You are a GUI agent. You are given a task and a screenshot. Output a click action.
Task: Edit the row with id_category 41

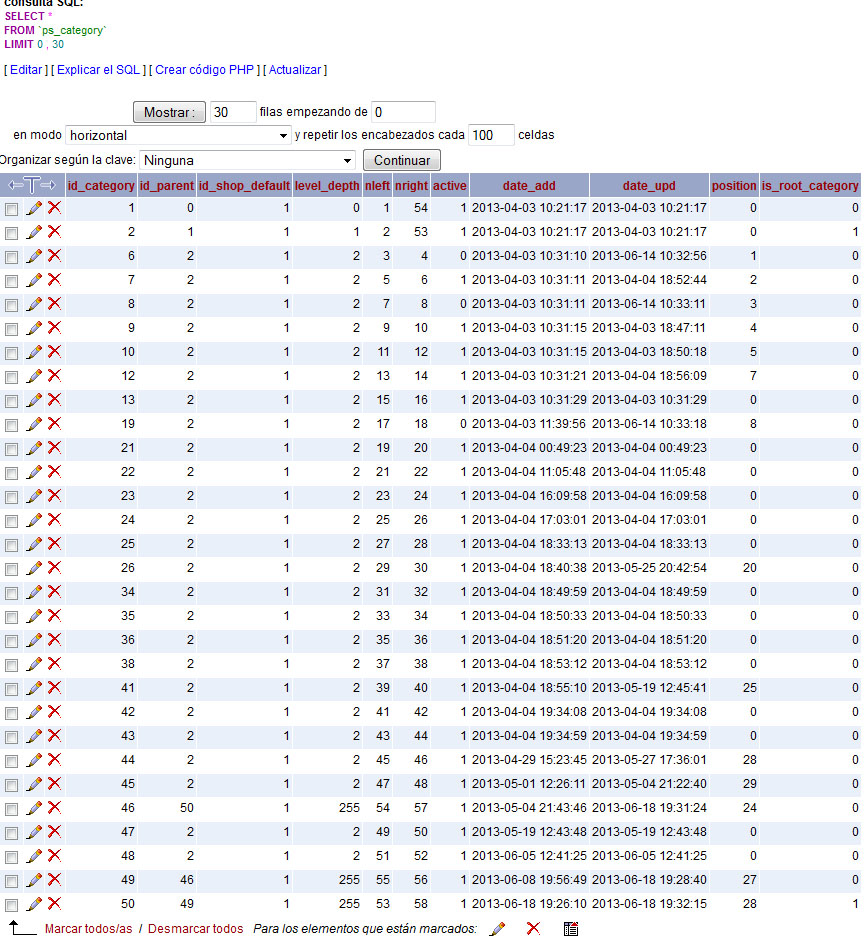(34, 688)
